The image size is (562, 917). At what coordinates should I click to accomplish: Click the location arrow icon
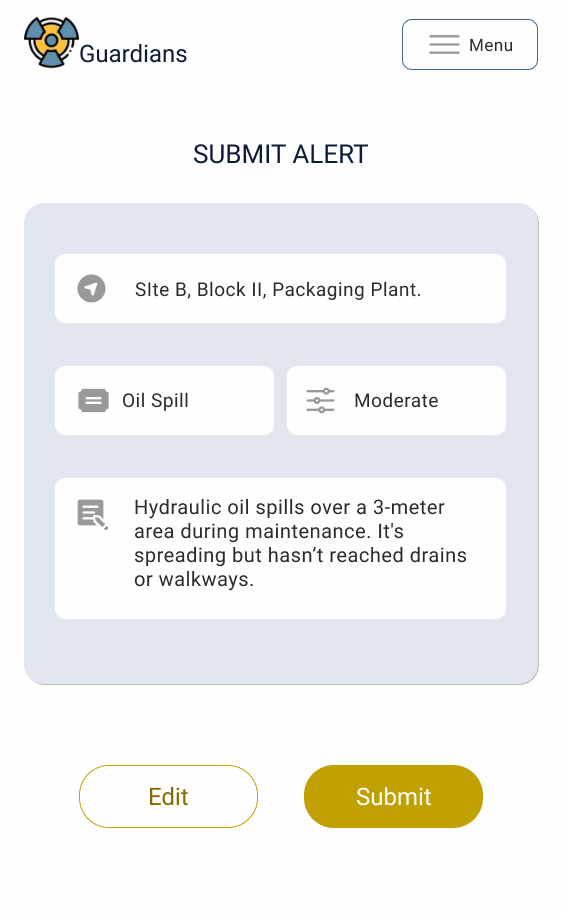coord(92,288)
